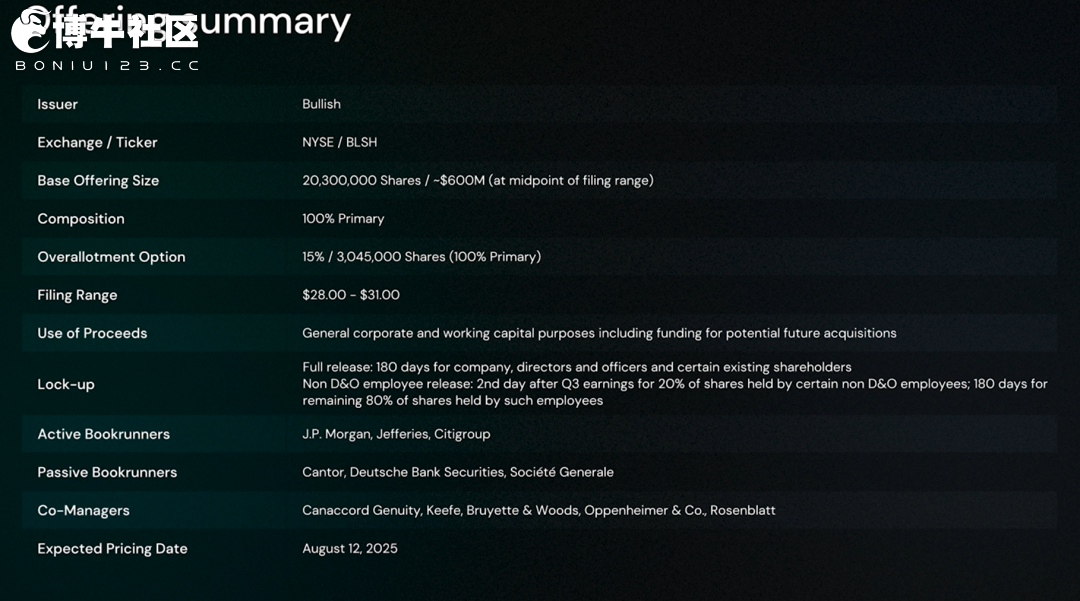The image size is (1080, 601).
Task: Select the Issuer row label
Action: pyautogui.click(x=57, y=104)
